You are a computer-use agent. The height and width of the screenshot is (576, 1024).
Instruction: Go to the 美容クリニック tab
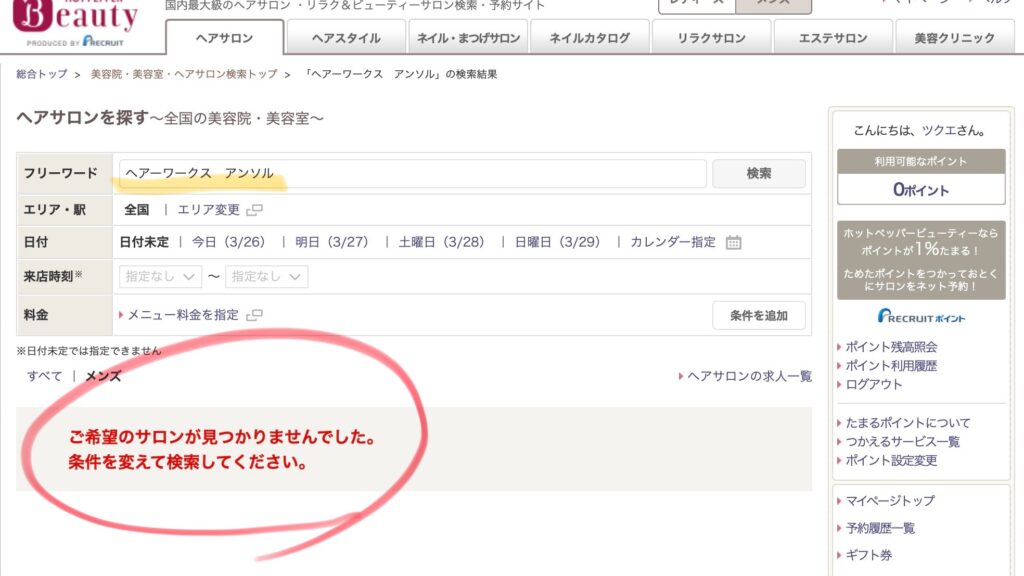[954, 38]
